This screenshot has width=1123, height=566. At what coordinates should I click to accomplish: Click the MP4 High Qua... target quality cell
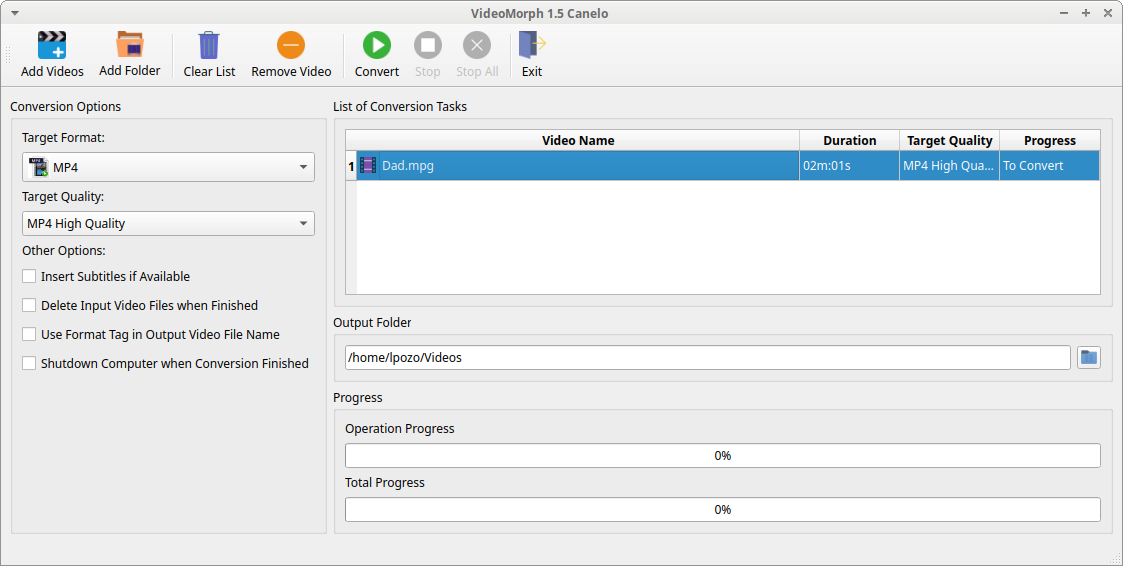(x=950, y=166)
